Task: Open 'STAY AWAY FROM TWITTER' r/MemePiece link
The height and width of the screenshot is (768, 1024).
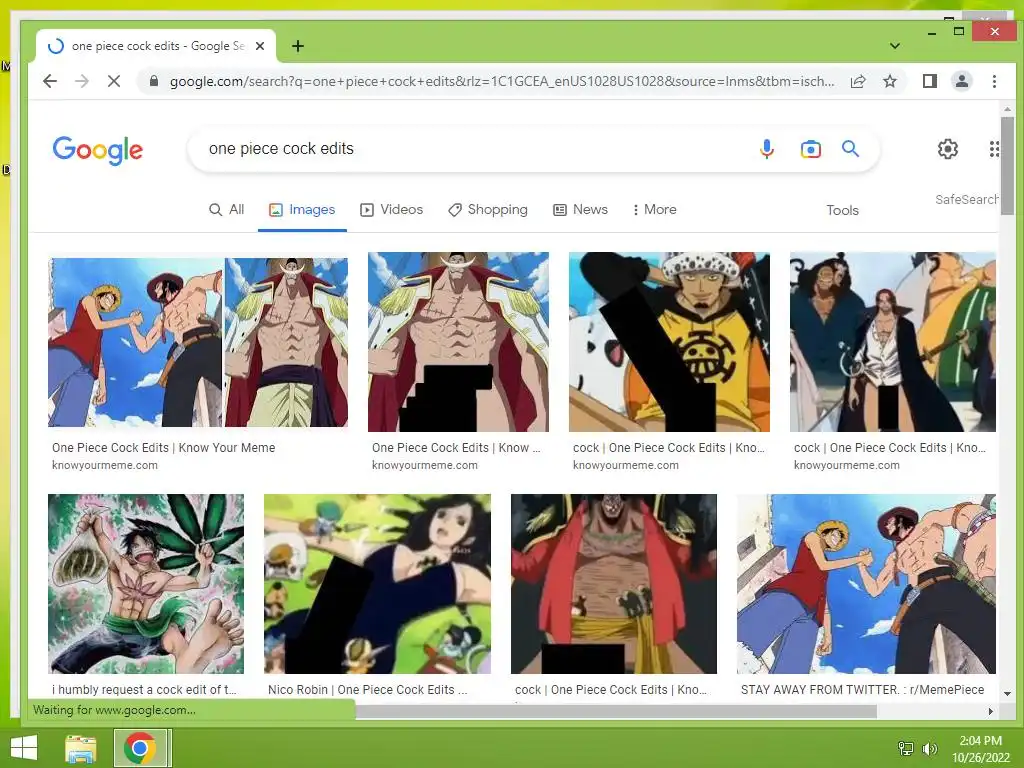Action: point(862,690)
